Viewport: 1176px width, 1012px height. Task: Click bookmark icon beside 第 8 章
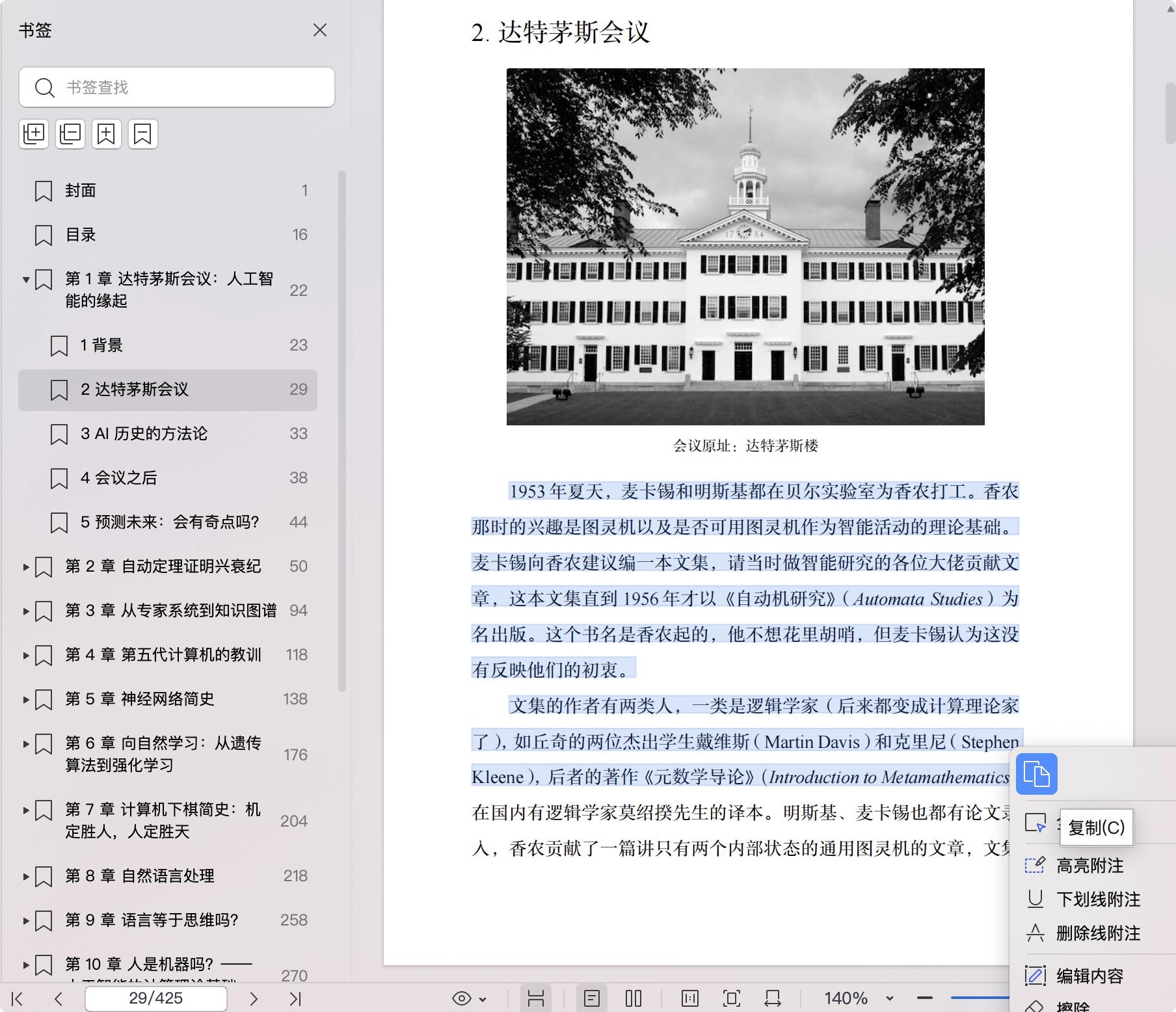[44, 877]
